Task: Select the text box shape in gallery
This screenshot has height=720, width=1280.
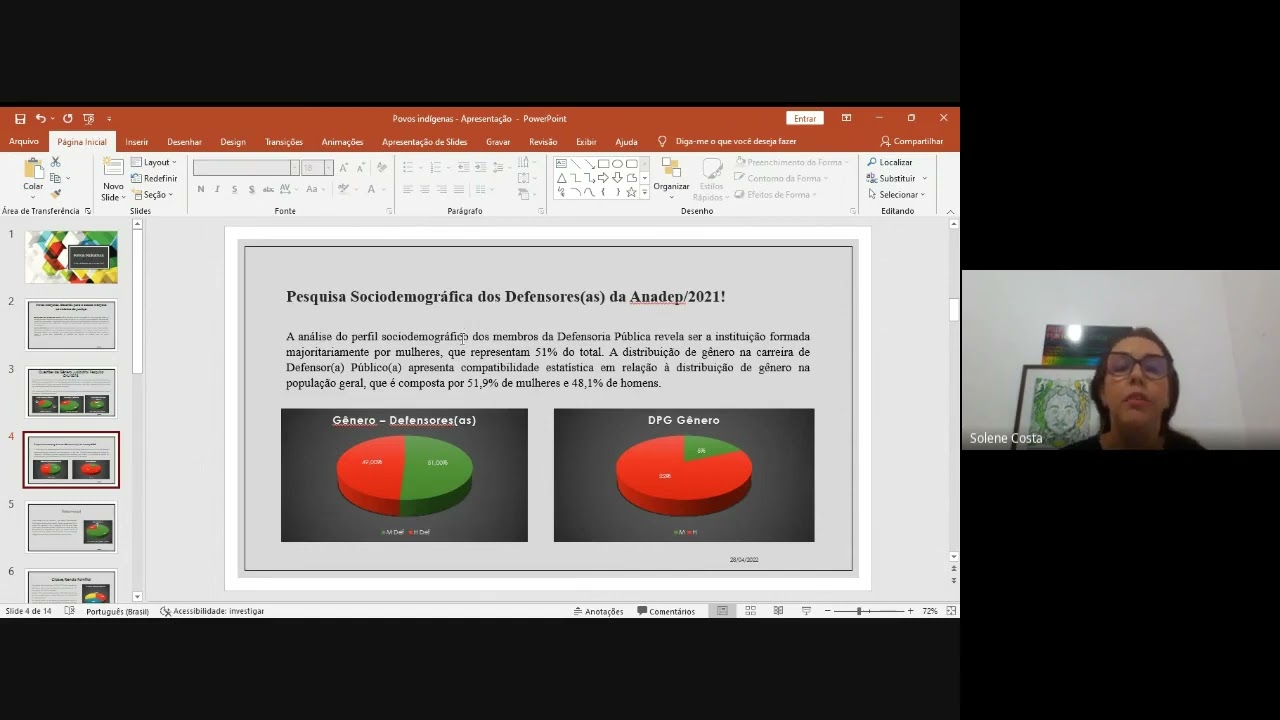Action: 561,164
